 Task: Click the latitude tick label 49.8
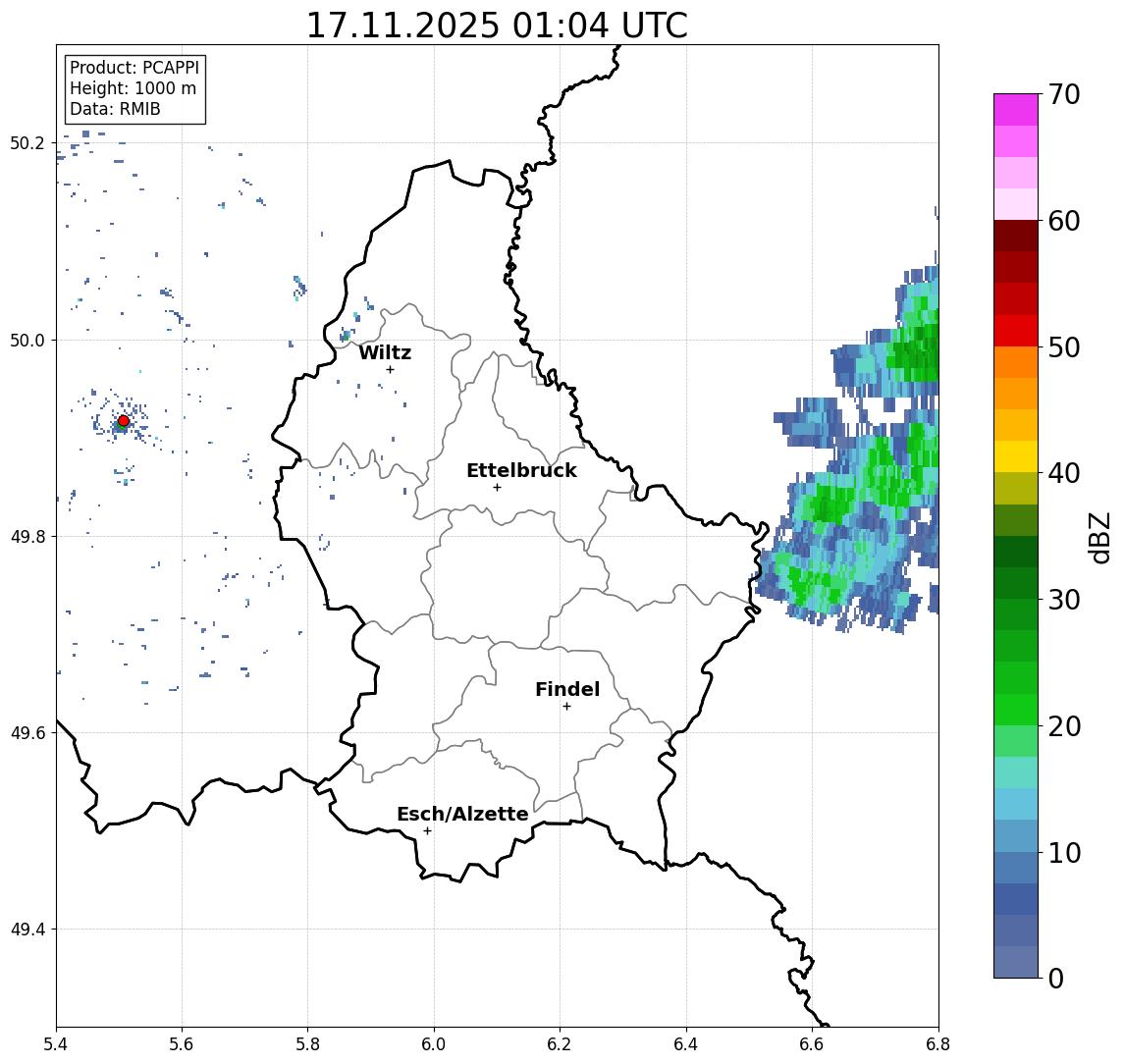coord(27,536)
